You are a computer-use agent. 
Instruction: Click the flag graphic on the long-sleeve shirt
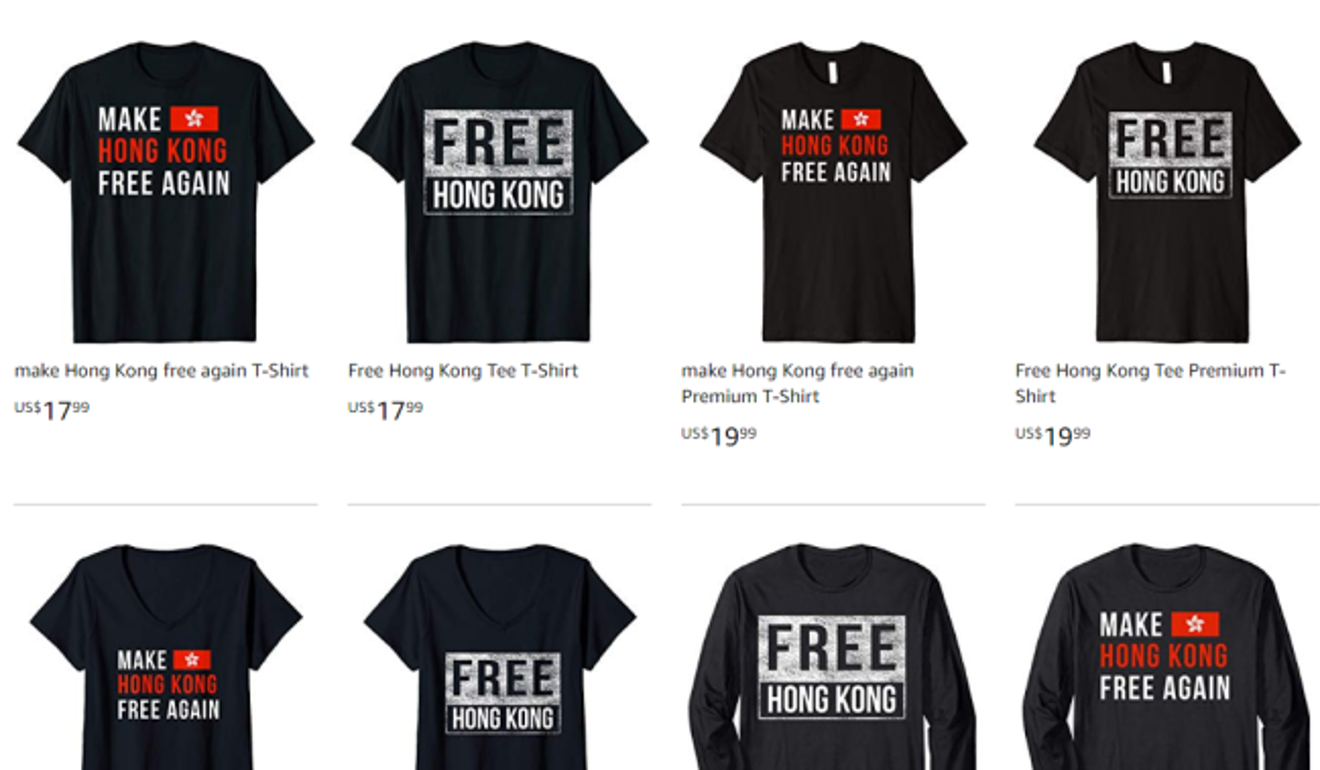[x=1195, y=624]
